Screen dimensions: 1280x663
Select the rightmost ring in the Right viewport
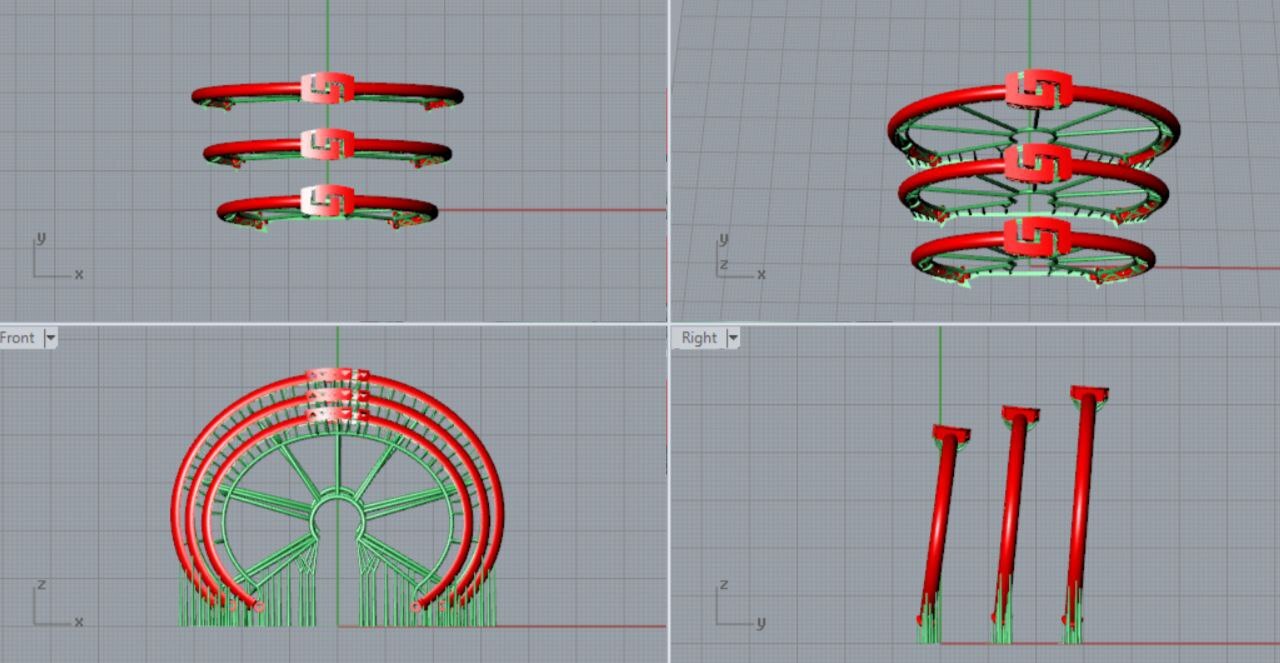tap(1080, 500)
